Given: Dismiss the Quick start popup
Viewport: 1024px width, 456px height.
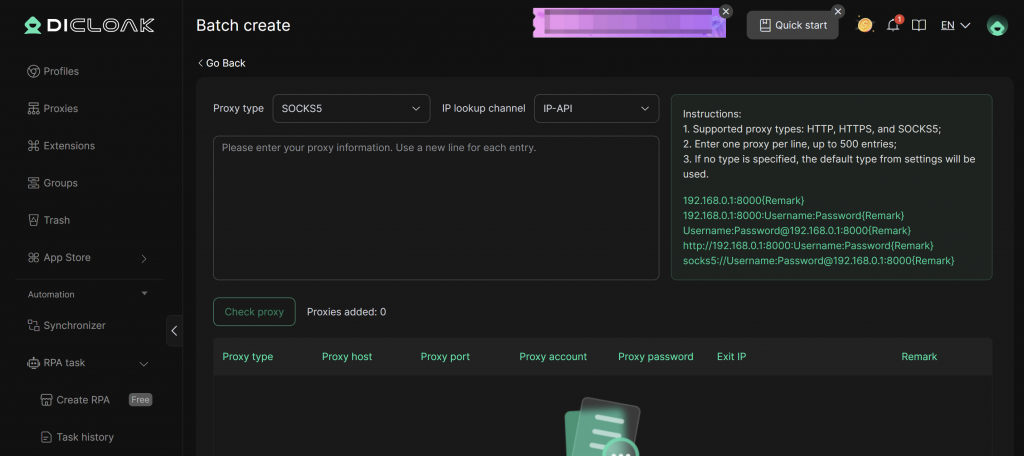Looking at the screenshot, I should pos(838,11).
